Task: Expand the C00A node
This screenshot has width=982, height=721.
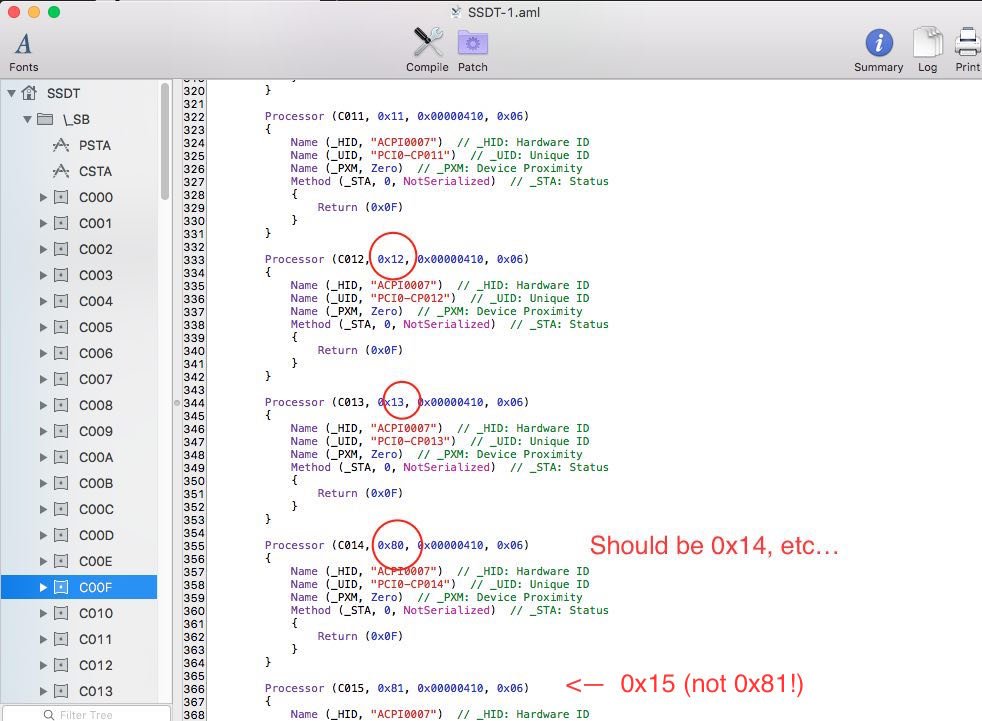Action: tap(43, 457)
